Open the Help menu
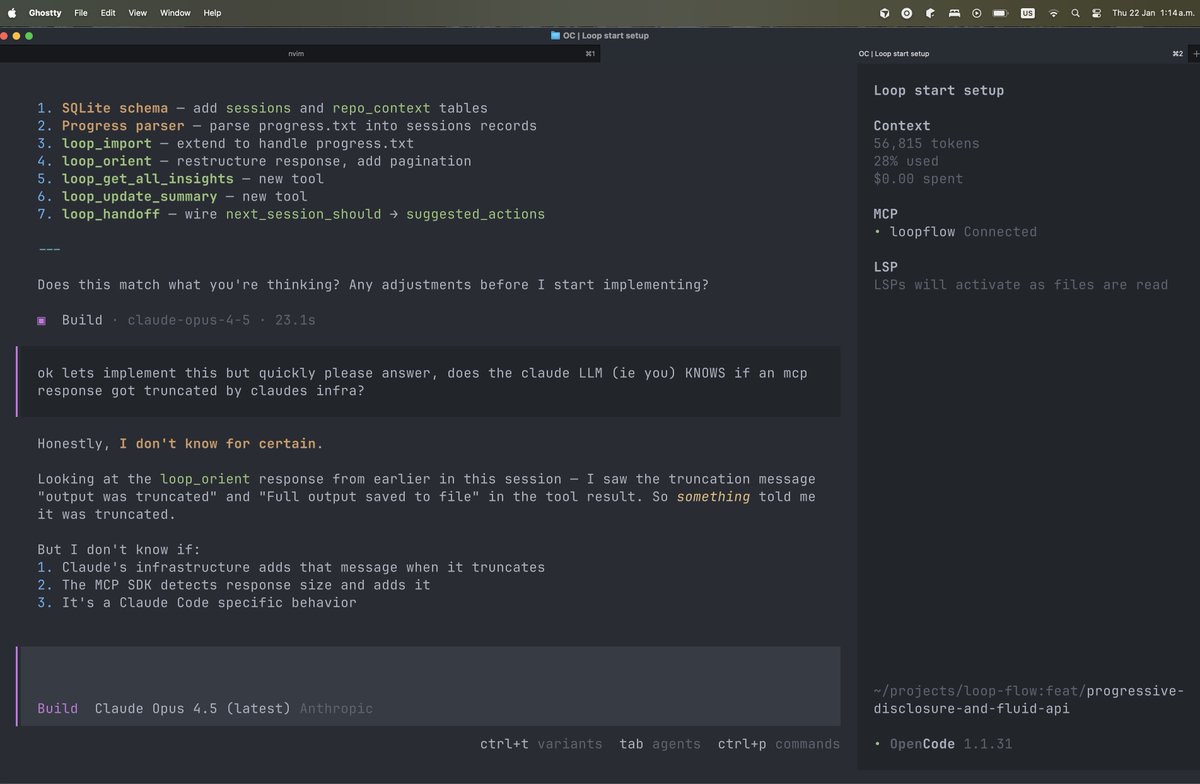The width and height of the screenshot is (1200, 784). tap(212, 13)
